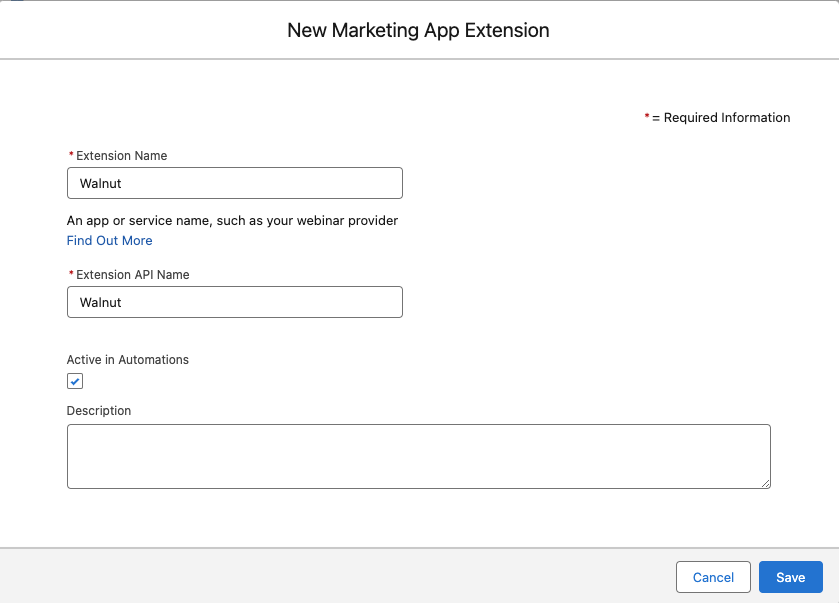Open the Find Out More link
Image resolution: width=839 pixels, height=603 pixels.
[109, 241]
